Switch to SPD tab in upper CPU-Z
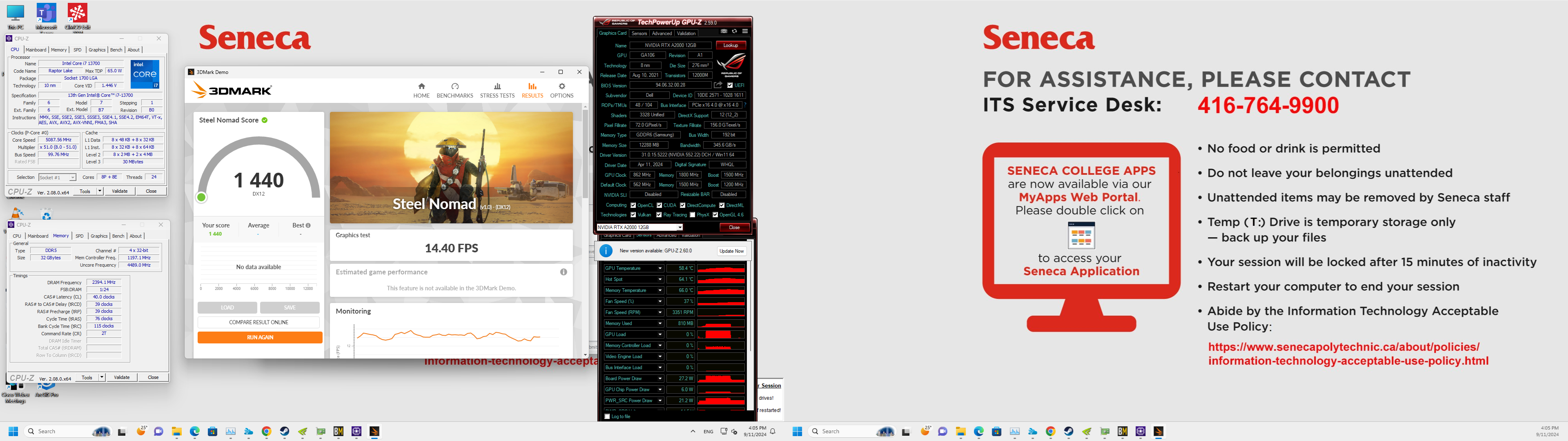 click(77, 50)
